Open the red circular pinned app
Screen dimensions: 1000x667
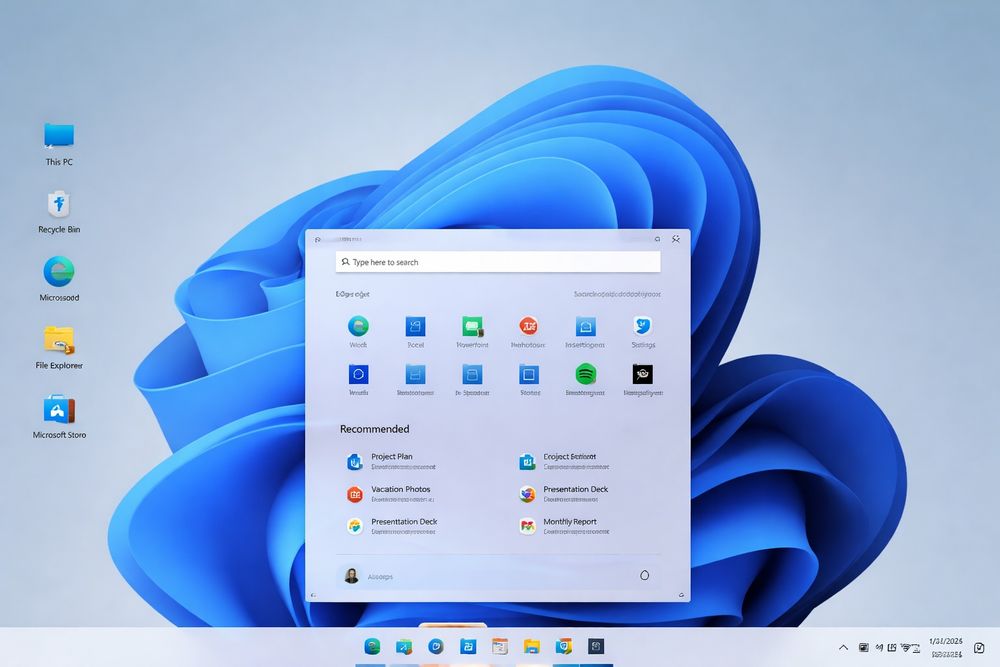tap(528, 332)
